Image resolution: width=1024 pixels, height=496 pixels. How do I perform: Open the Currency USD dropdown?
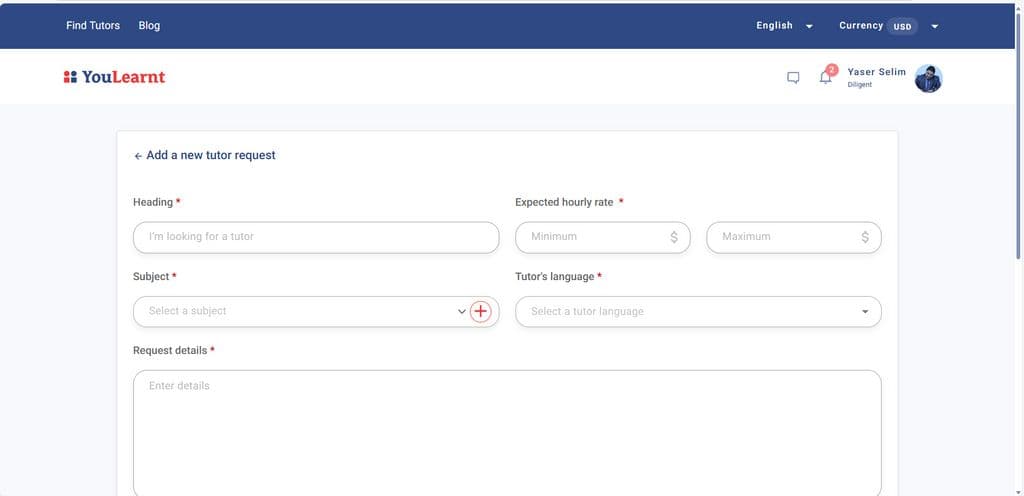(x=889, y=26)
